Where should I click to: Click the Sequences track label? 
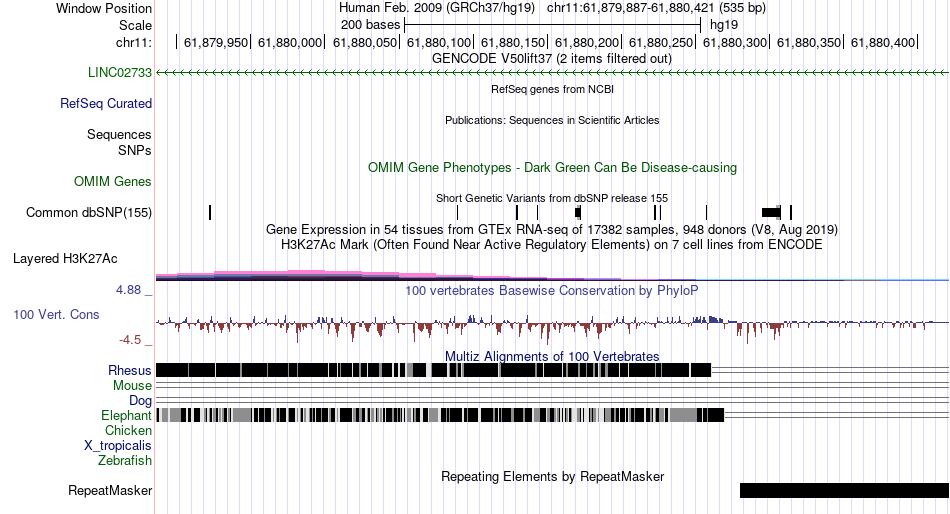pos(119,135)
